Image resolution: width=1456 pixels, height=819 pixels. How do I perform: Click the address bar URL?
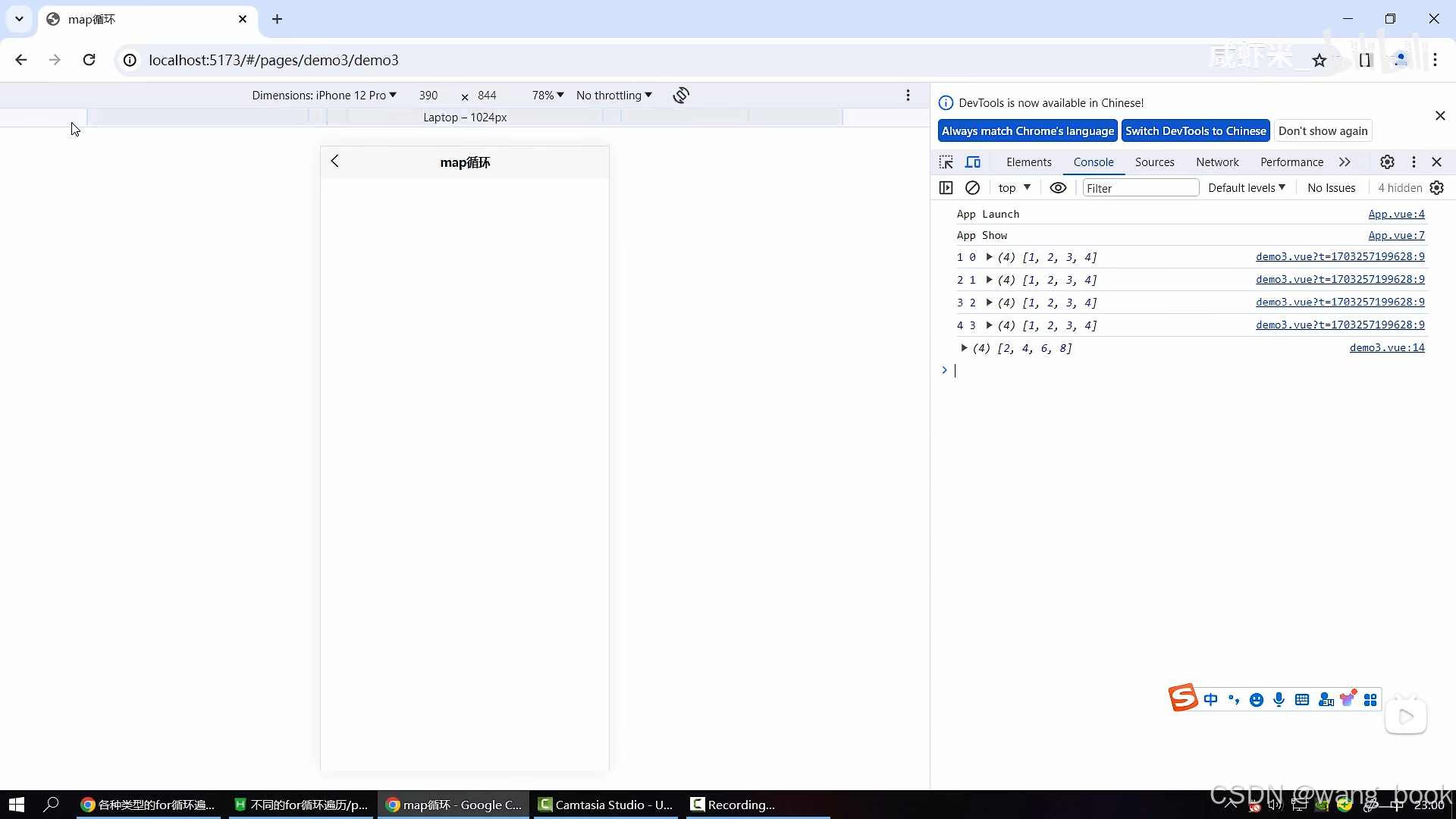[x=274, y=60]
